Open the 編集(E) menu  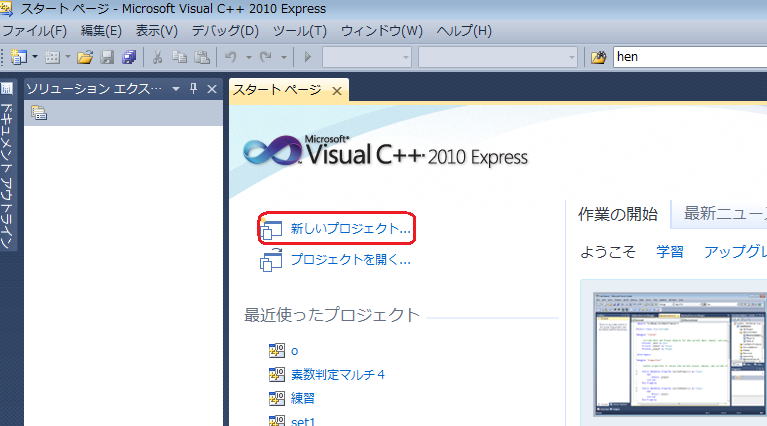101,31
